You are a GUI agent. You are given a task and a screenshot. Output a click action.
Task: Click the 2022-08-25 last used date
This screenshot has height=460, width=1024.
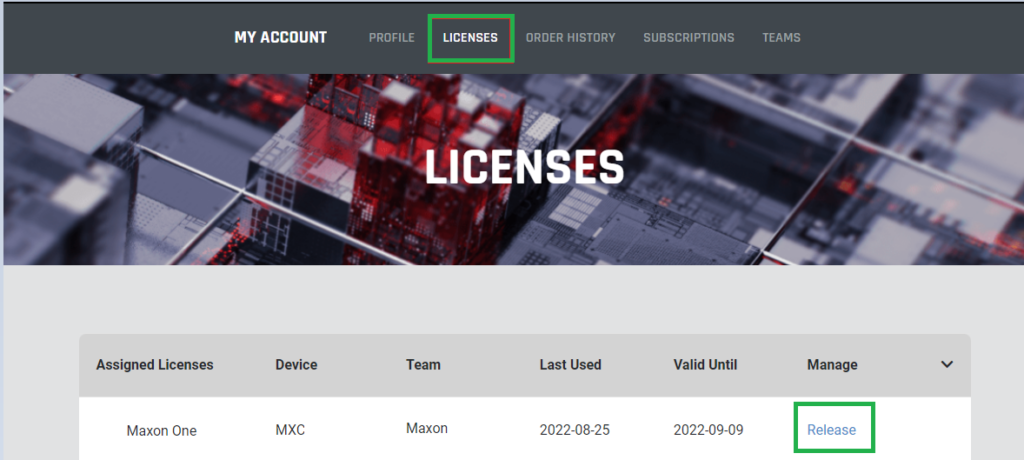[x=575, y=431]
